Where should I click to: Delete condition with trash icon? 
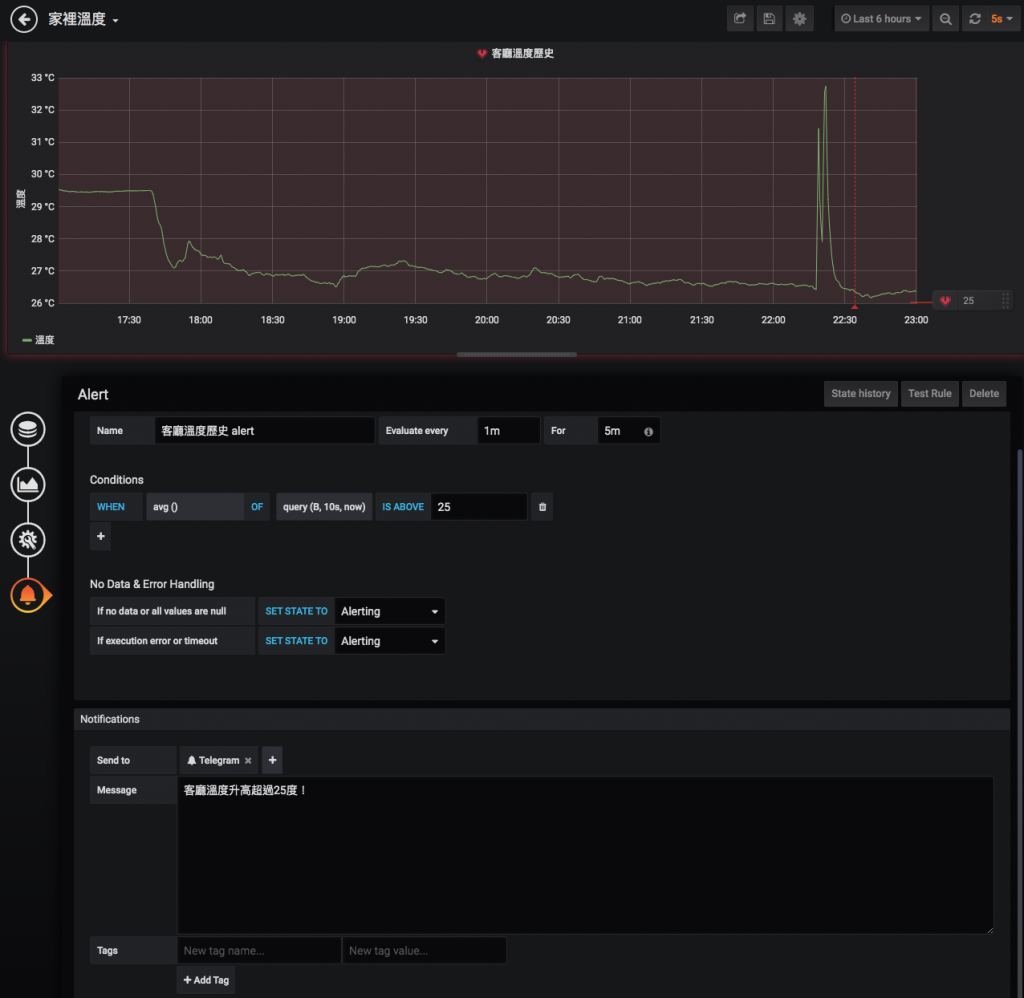coord(542,507)
